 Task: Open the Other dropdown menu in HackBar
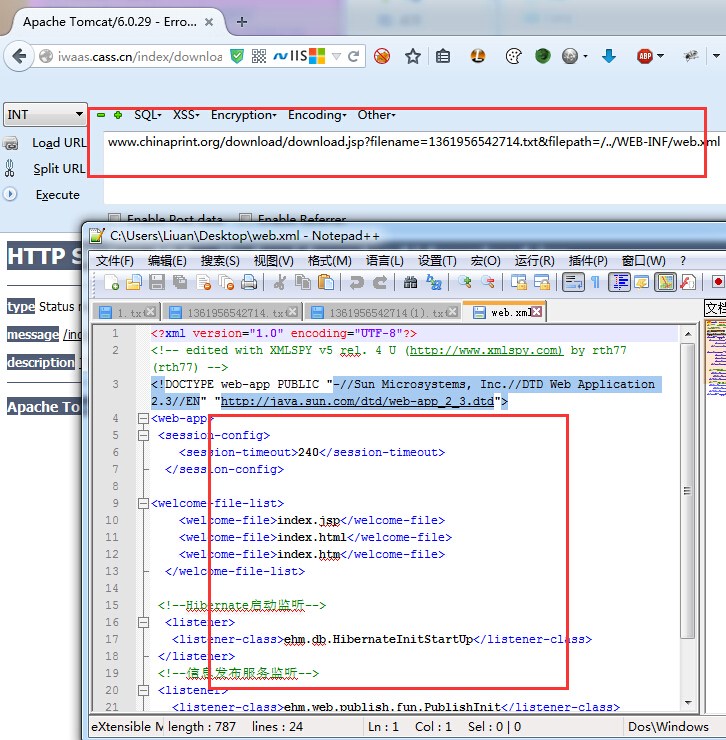click(x=376, y=115)
